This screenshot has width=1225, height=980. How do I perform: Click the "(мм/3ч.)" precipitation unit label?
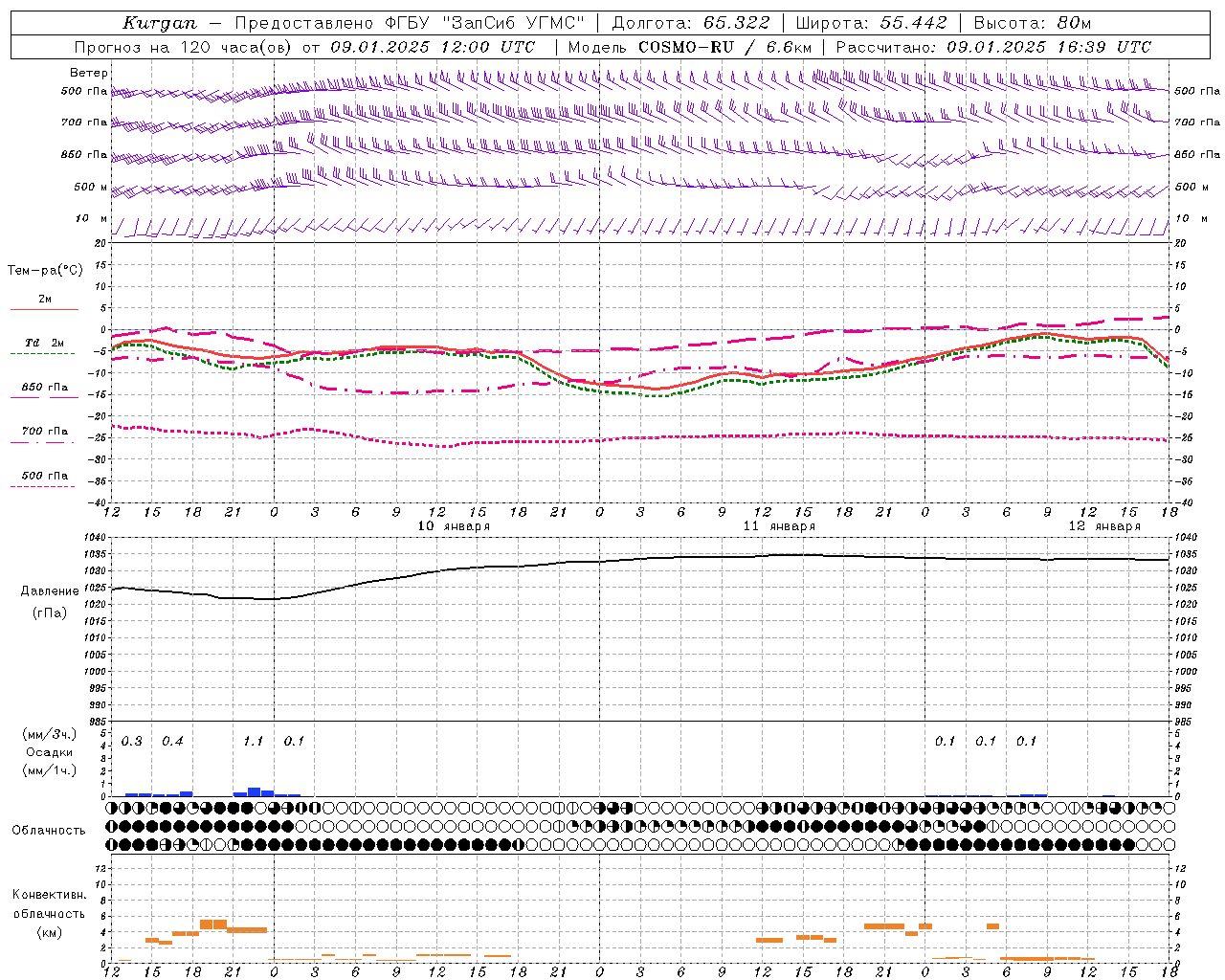click(49, 734)
